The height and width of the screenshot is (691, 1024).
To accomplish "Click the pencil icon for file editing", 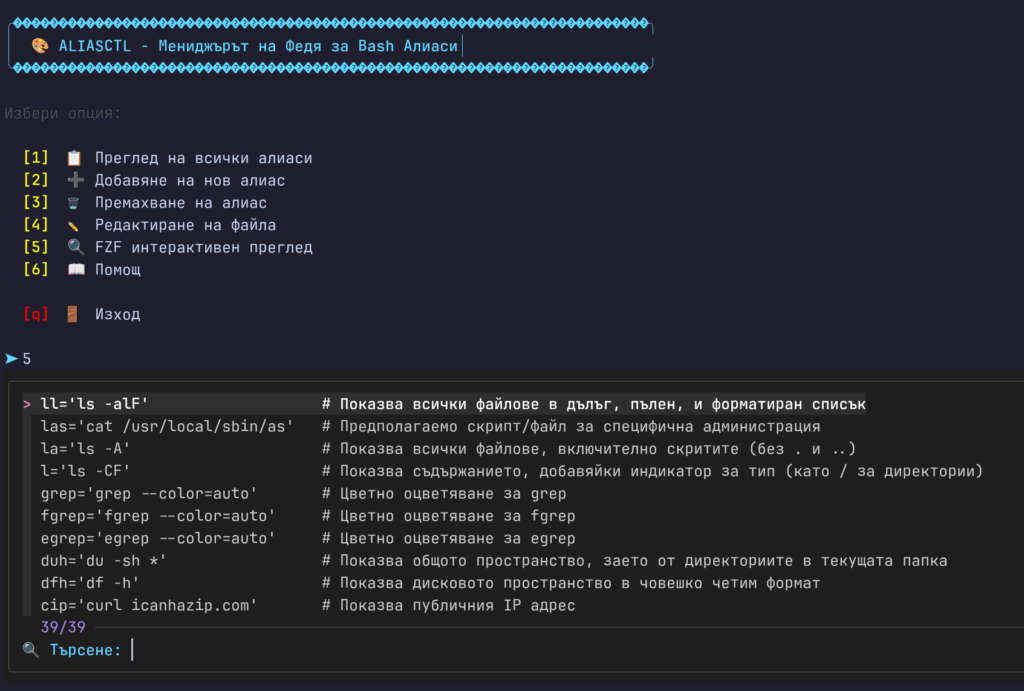I will (x=73, y=226).
